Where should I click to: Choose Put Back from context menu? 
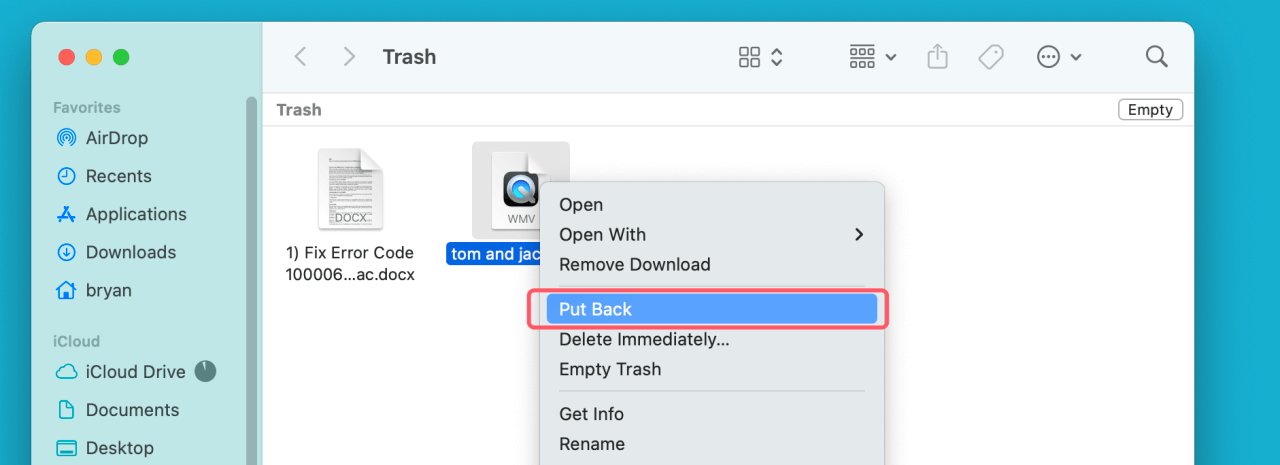pos(710,309)
